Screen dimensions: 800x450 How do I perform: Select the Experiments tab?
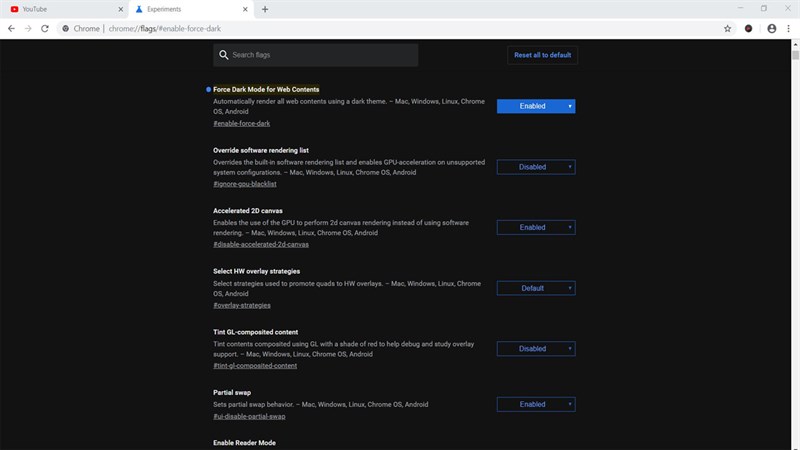tap(191, 9)
